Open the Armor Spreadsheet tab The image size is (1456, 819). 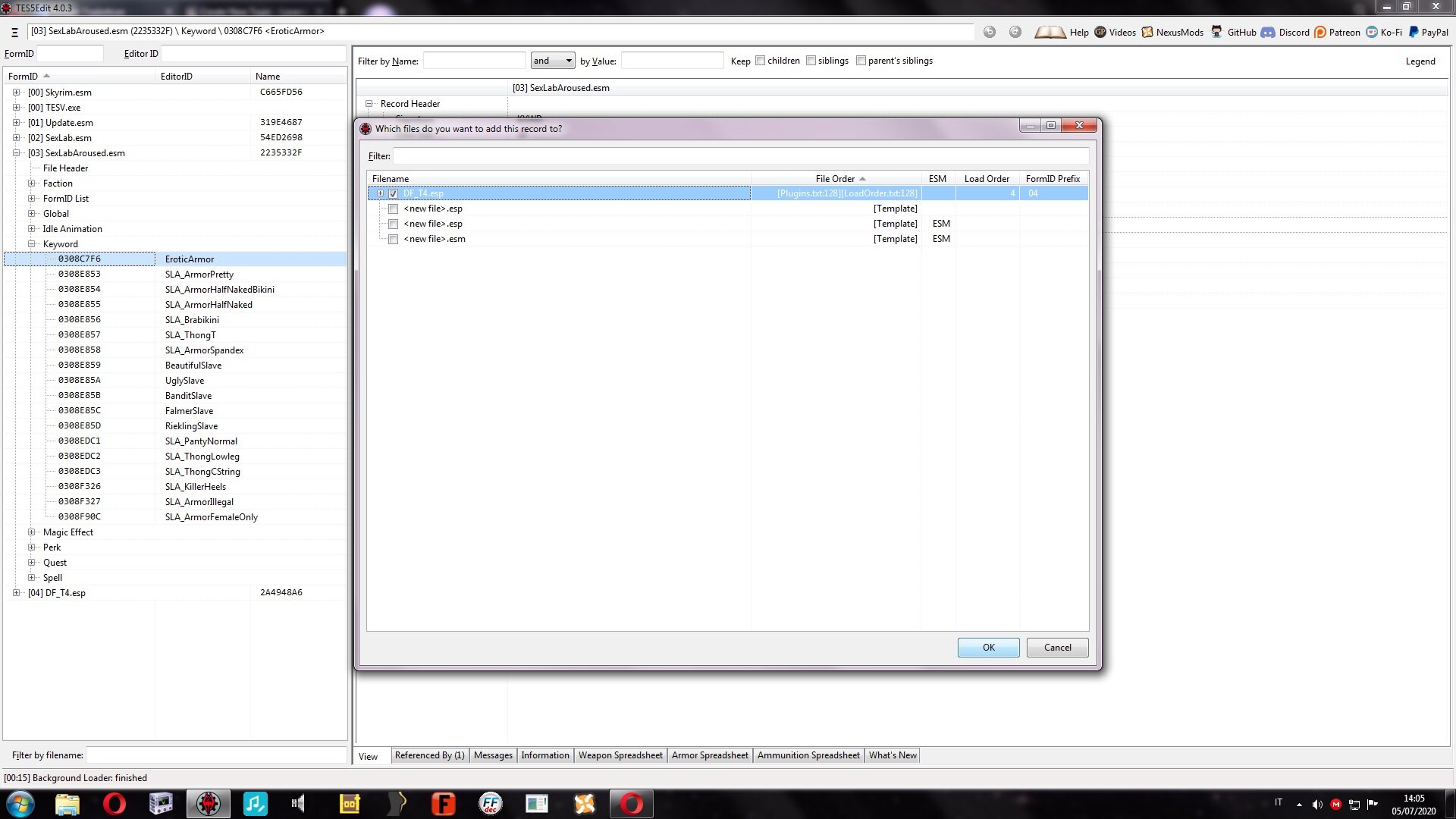pyautogui.click(x=710, y=755)
